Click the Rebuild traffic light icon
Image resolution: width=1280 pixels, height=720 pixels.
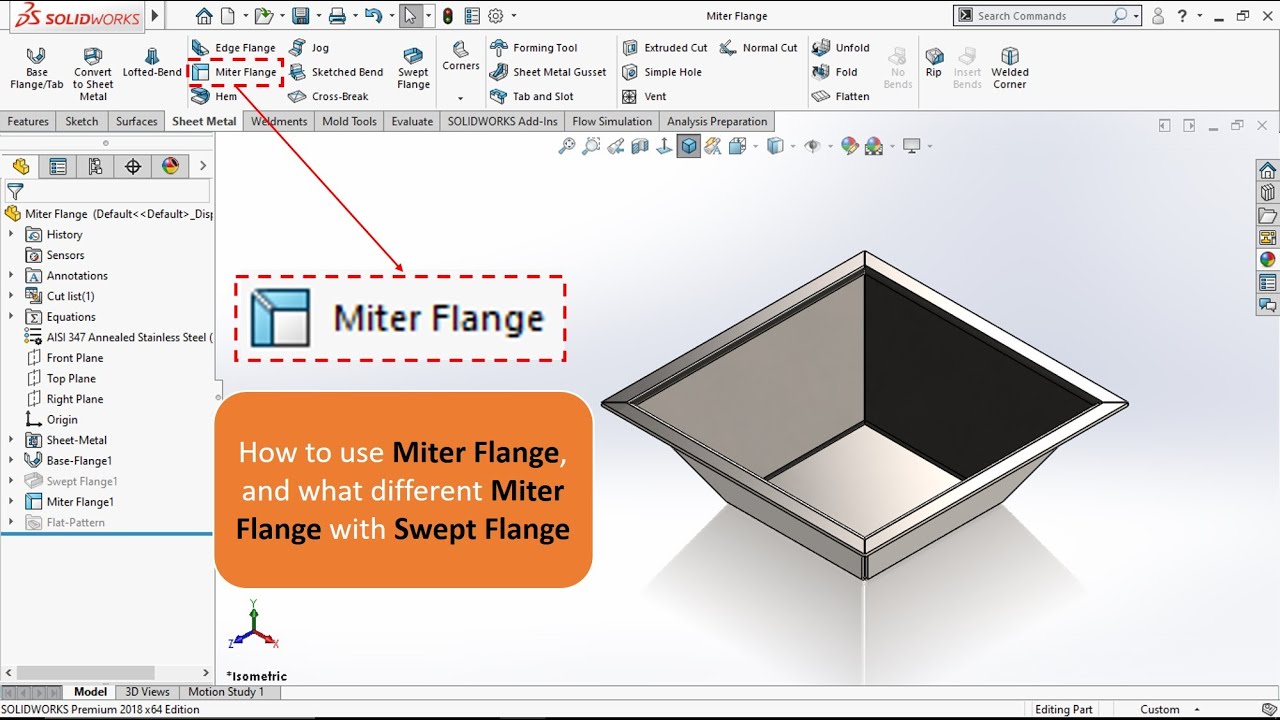coord(447,16)
